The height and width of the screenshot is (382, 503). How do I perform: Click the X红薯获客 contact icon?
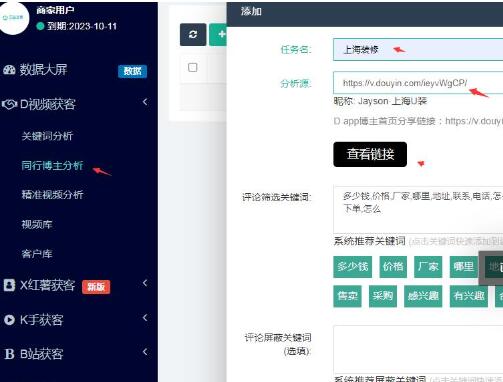[x=9, y=285]
